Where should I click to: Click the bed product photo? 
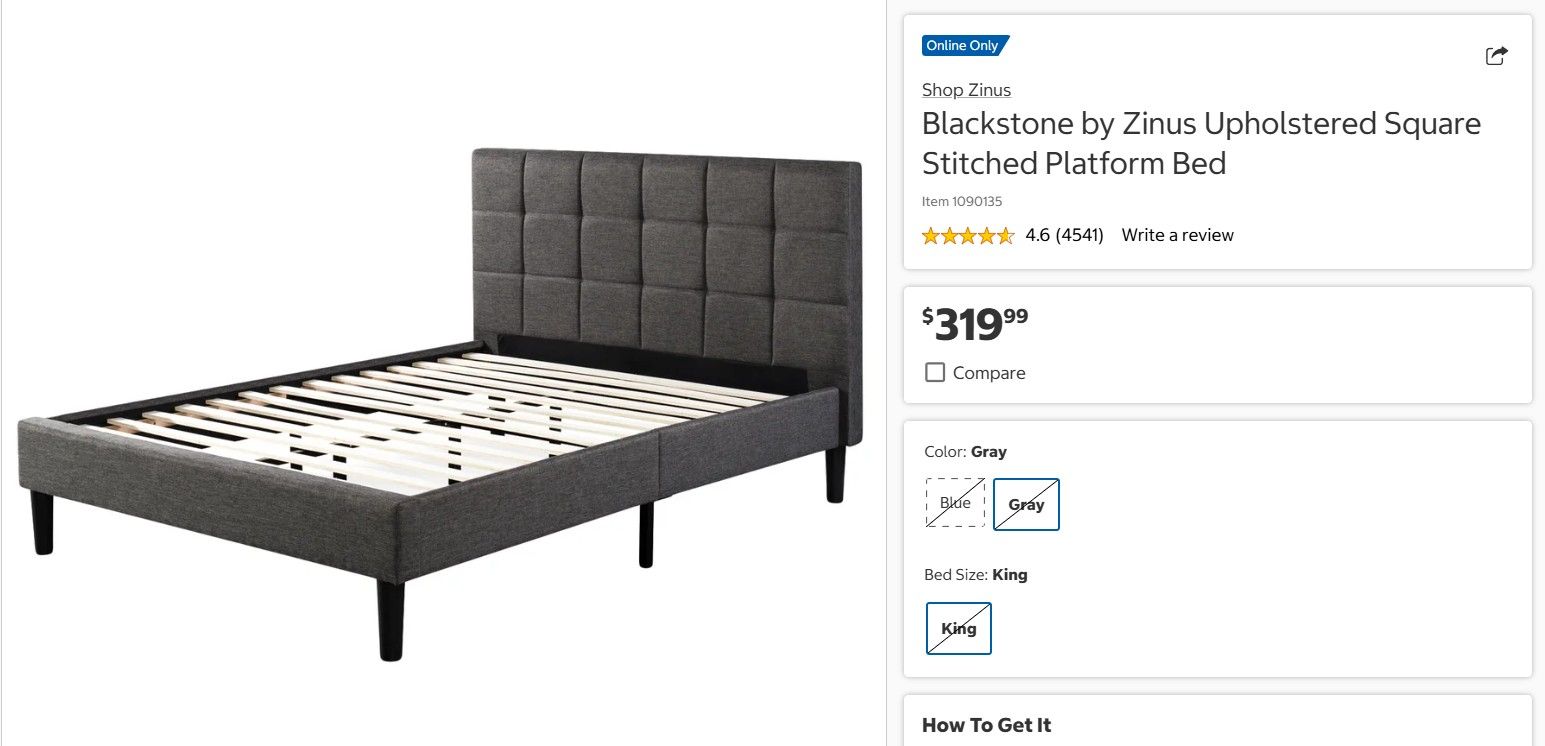click(440, 400)
